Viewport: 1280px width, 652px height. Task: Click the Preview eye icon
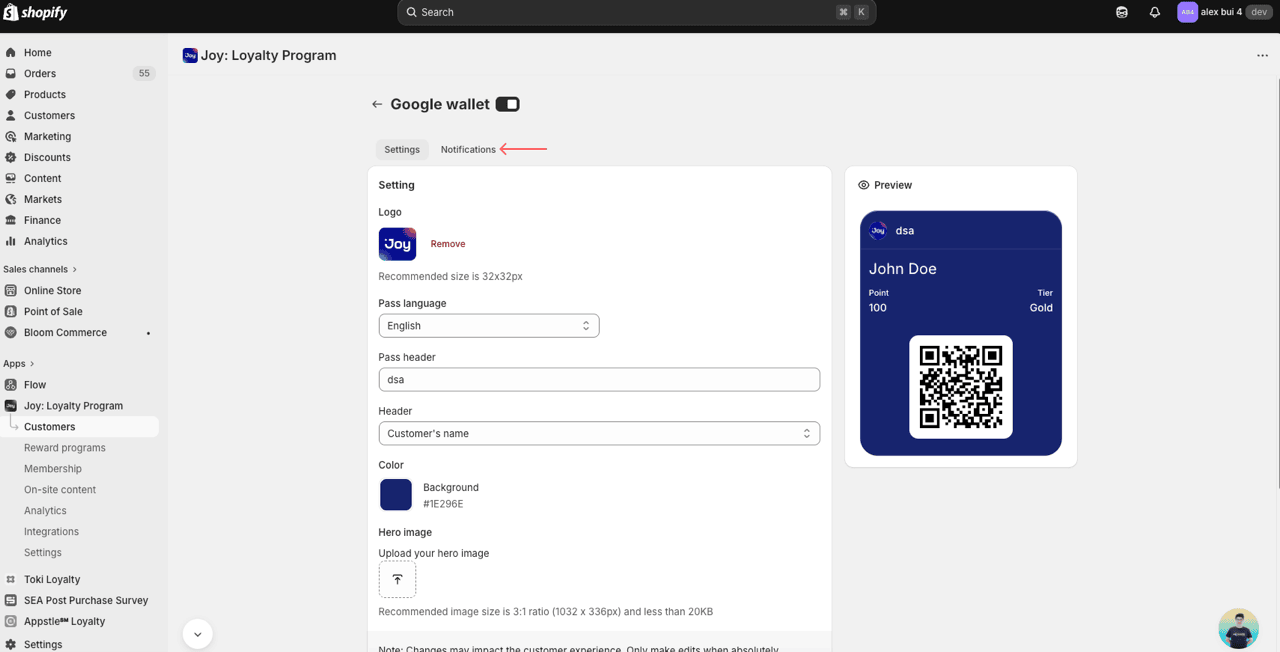864,185
